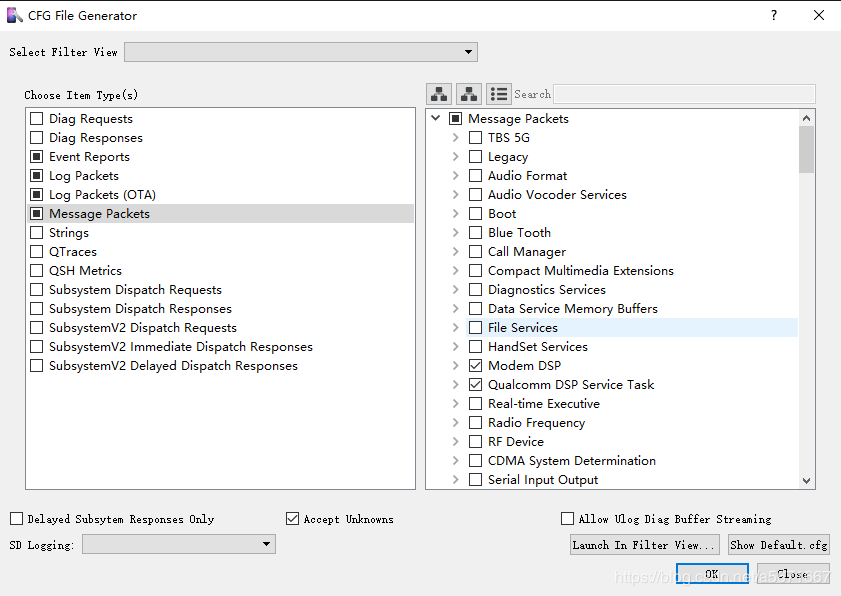
Task: Uncheck the Modem DSP checkbox
Action: tap(475, 366)
